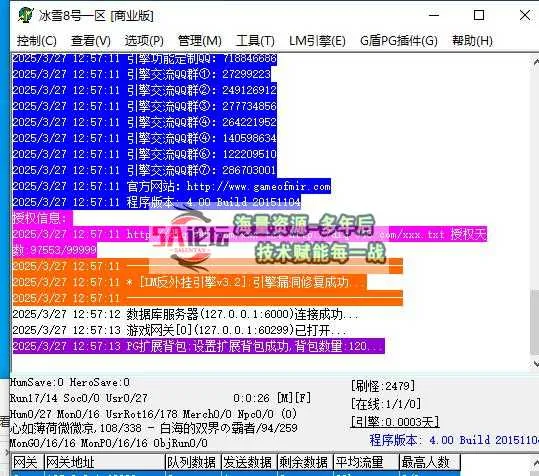Open the 控制(C) menu

click(x=37, y=41)
